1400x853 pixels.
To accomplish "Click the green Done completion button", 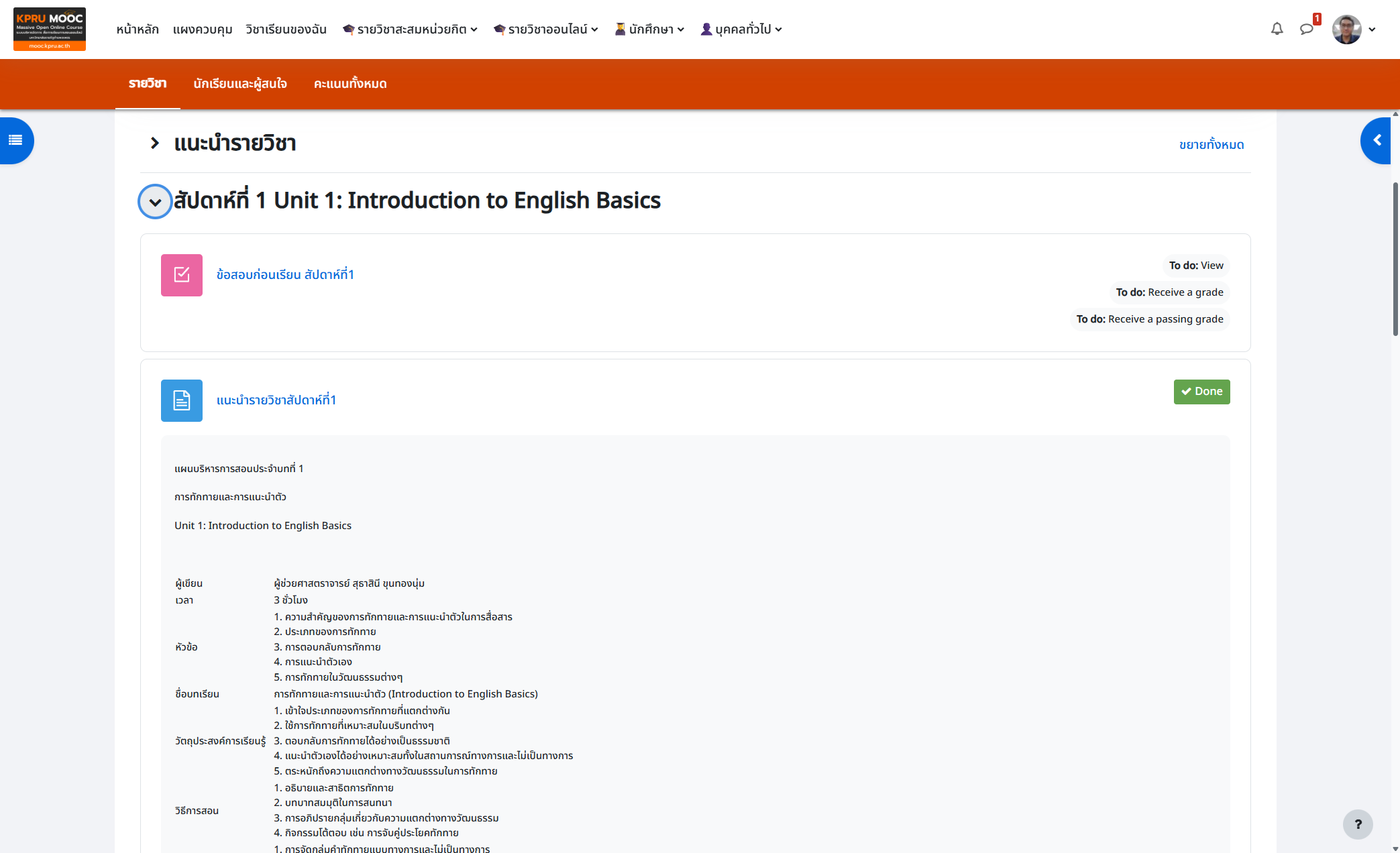I will [1201, 392].
